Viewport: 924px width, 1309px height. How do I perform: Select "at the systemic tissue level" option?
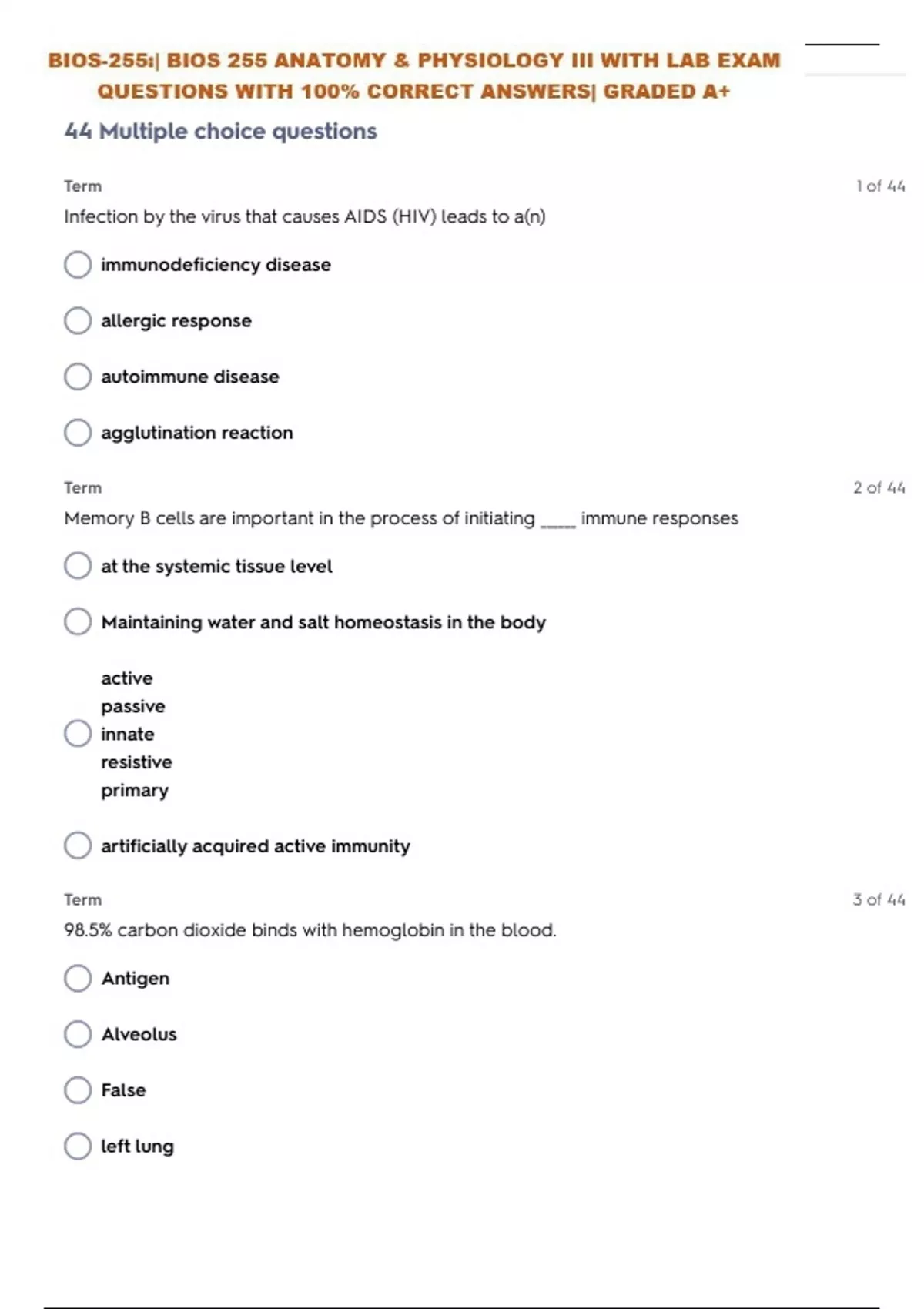pyautogui.click(x=78, y=566)
